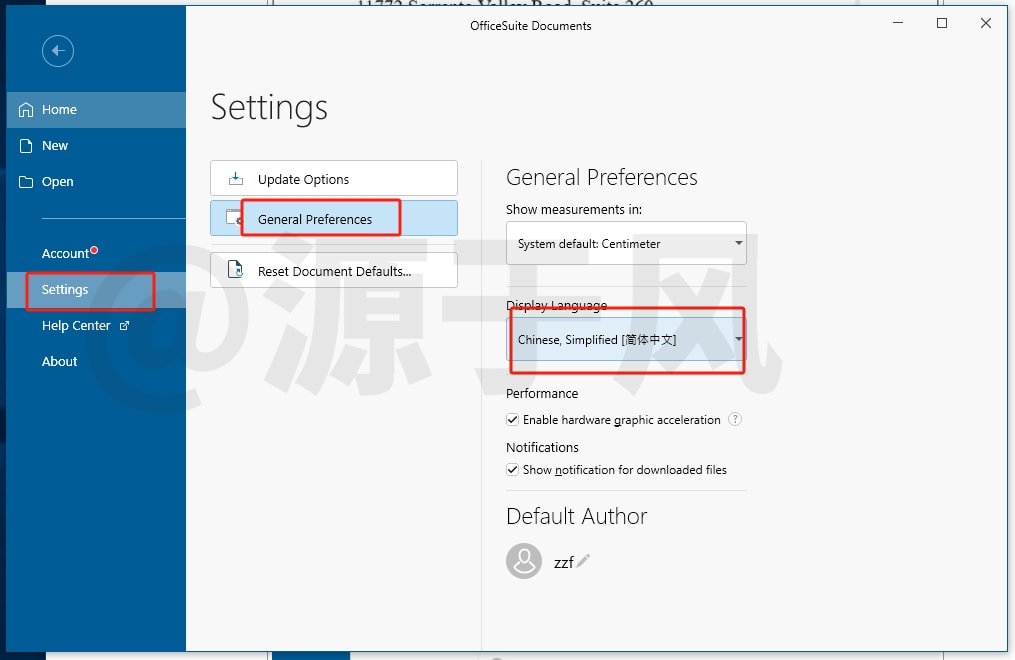Click the author name zzf

click(x=563, y=562)
